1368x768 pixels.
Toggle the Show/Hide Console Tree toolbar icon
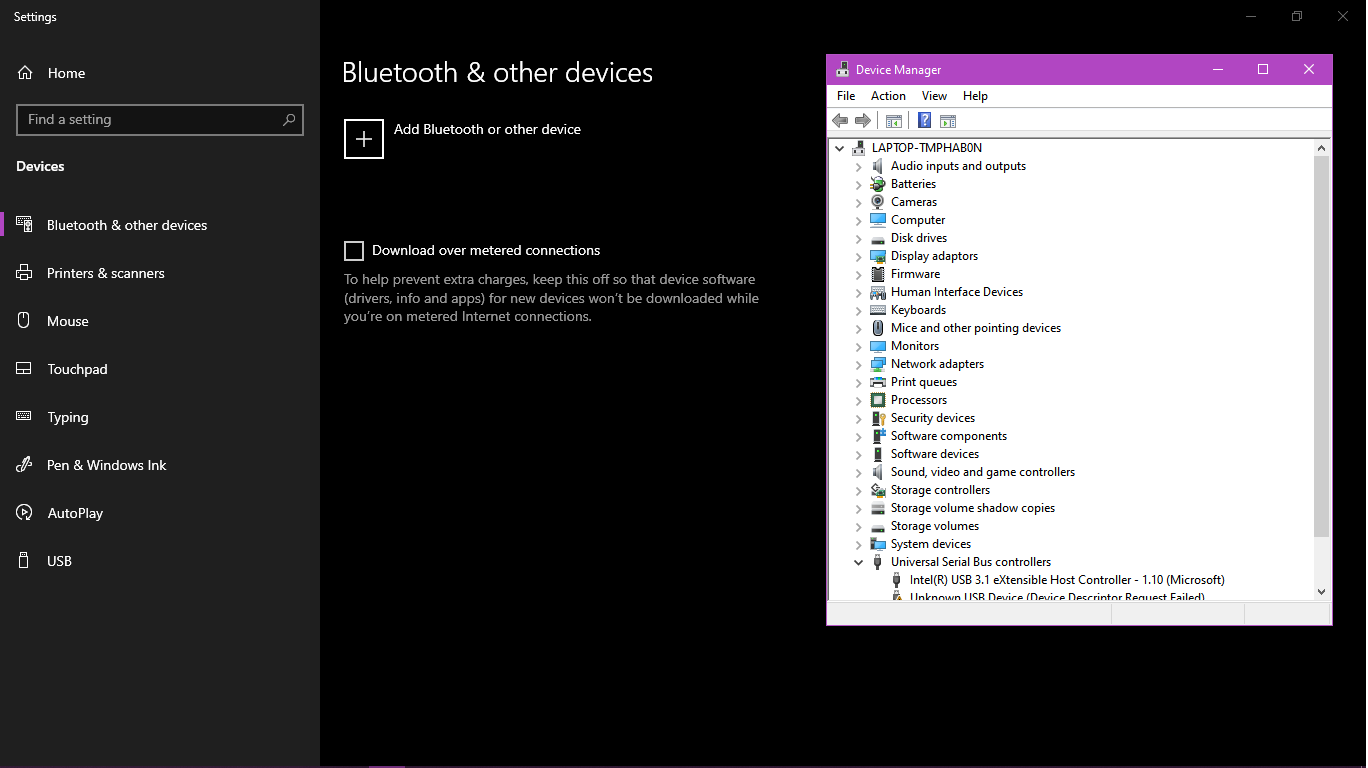click(893, 120)
